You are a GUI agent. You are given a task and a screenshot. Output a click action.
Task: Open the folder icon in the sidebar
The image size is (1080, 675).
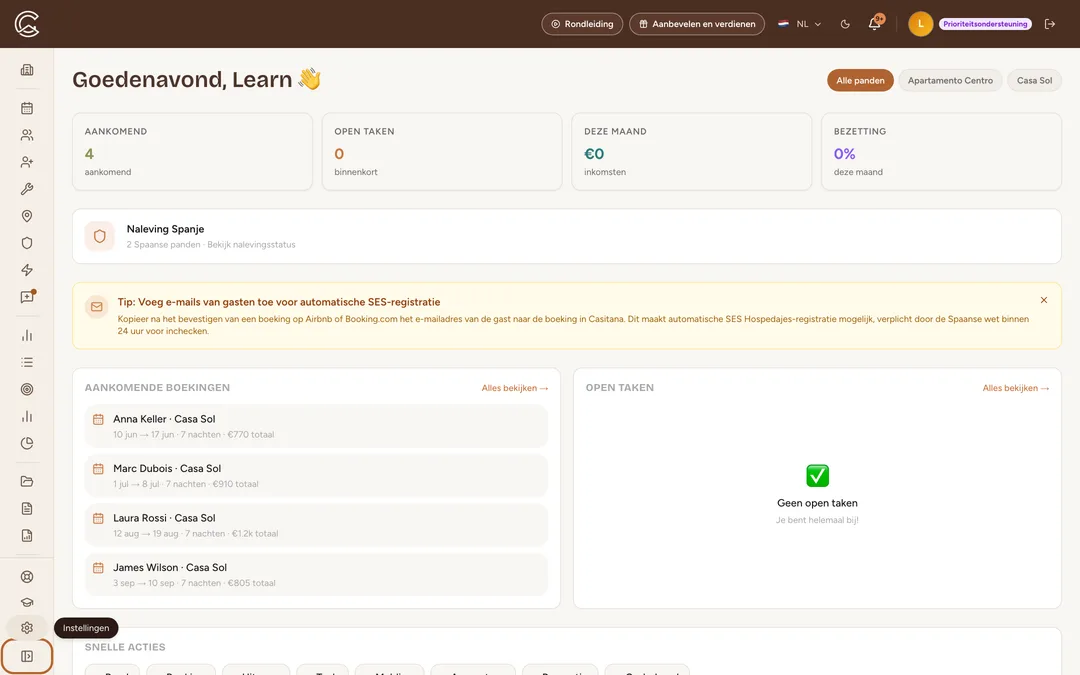point(27,481)
